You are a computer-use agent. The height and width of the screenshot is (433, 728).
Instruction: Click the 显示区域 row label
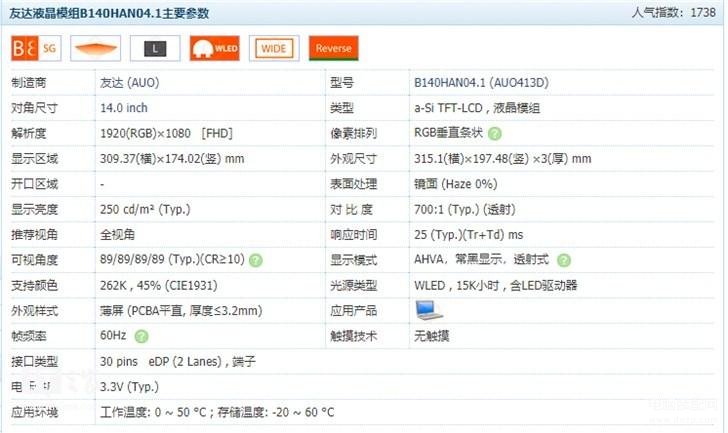click(x=34, y=159)
